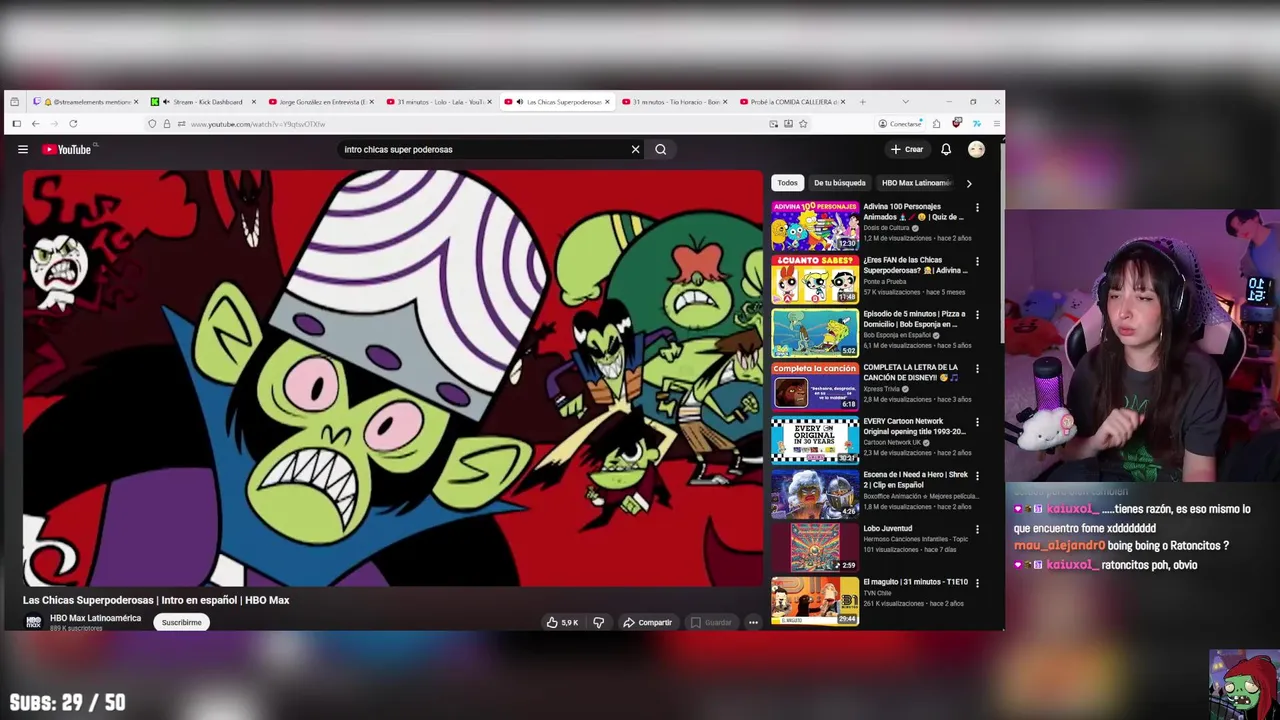1280x720 pixels.
Task: Open a new browser tab
Action: (x=862, y=102)
